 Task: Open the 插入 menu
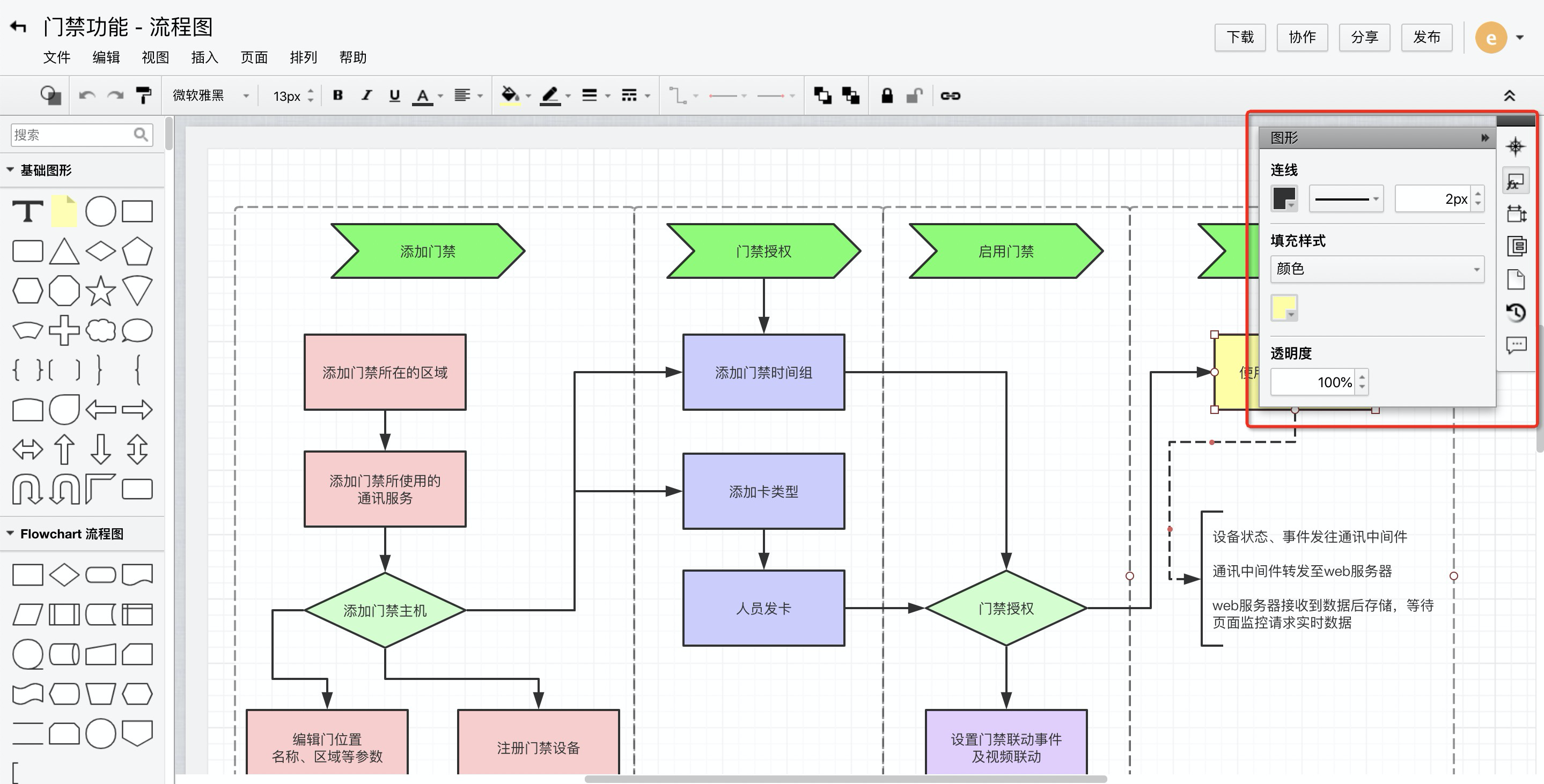(204, 57)
